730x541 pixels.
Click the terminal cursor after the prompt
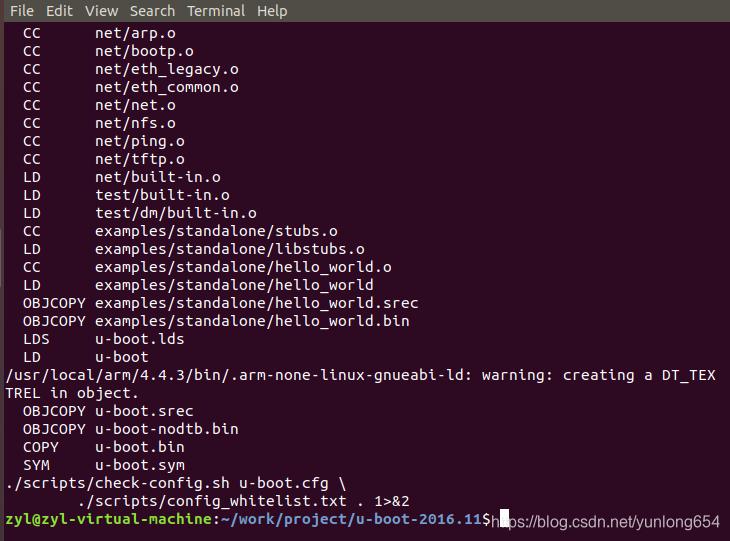point(504,519)
